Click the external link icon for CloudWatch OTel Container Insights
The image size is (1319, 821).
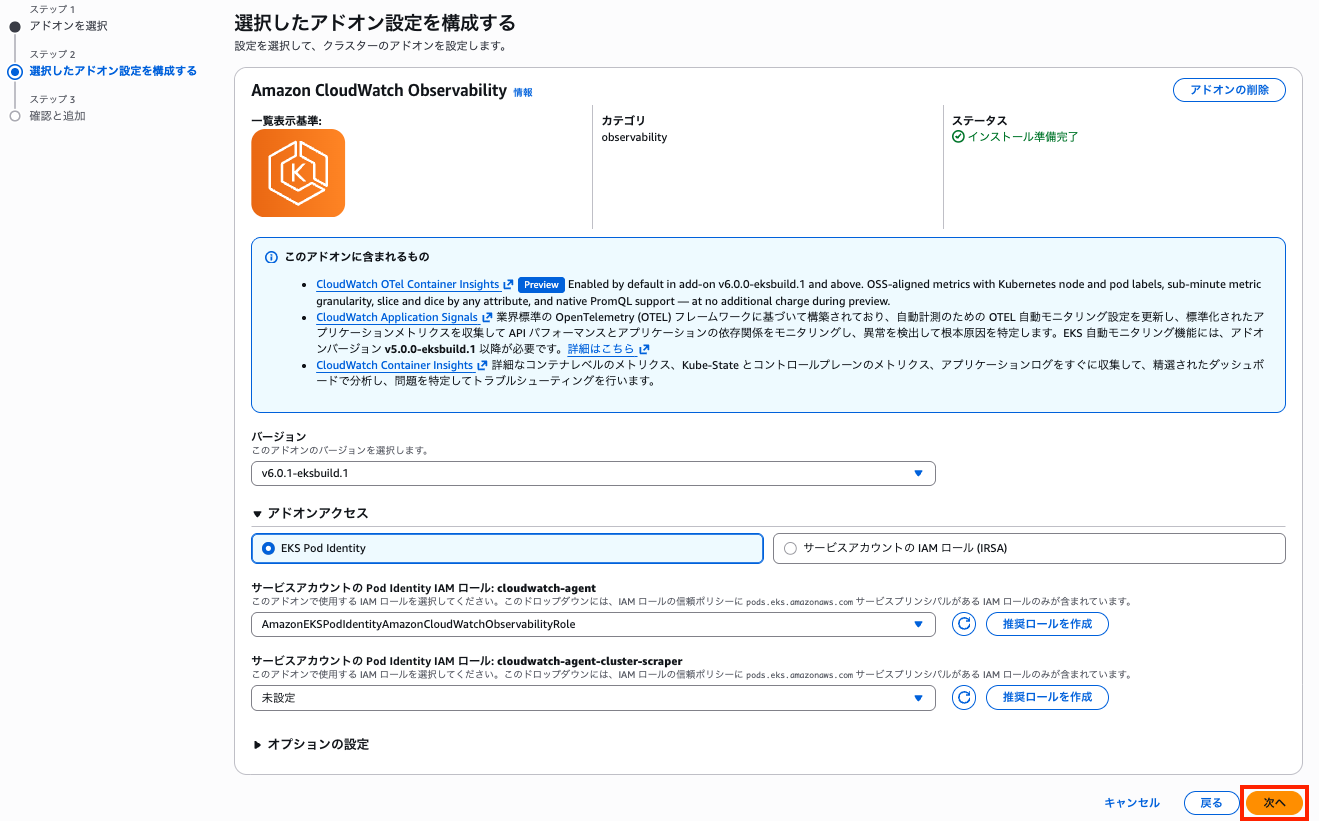508,285
